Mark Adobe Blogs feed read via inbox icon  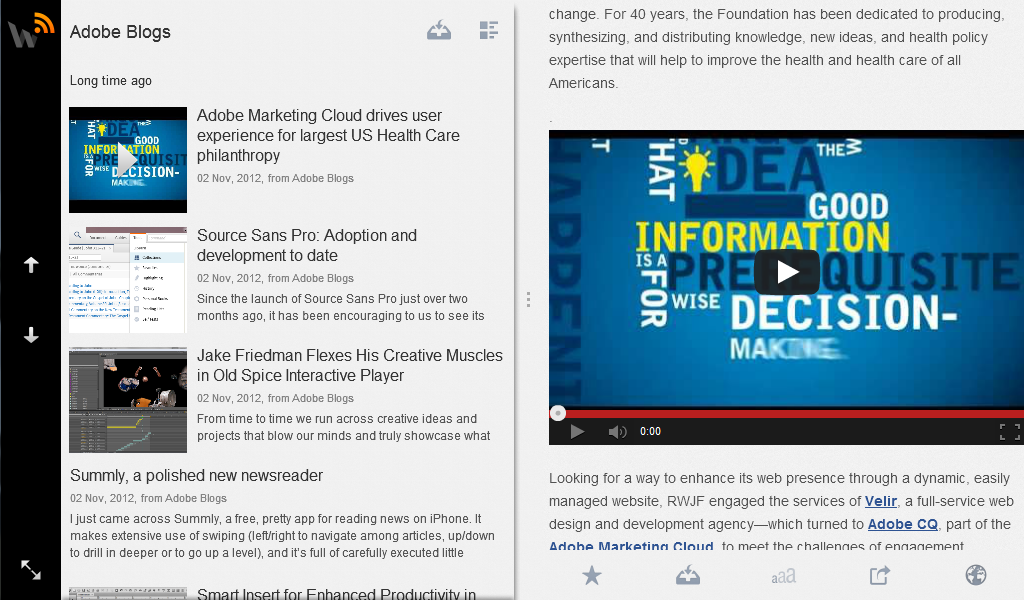click(x=438, y=30)
